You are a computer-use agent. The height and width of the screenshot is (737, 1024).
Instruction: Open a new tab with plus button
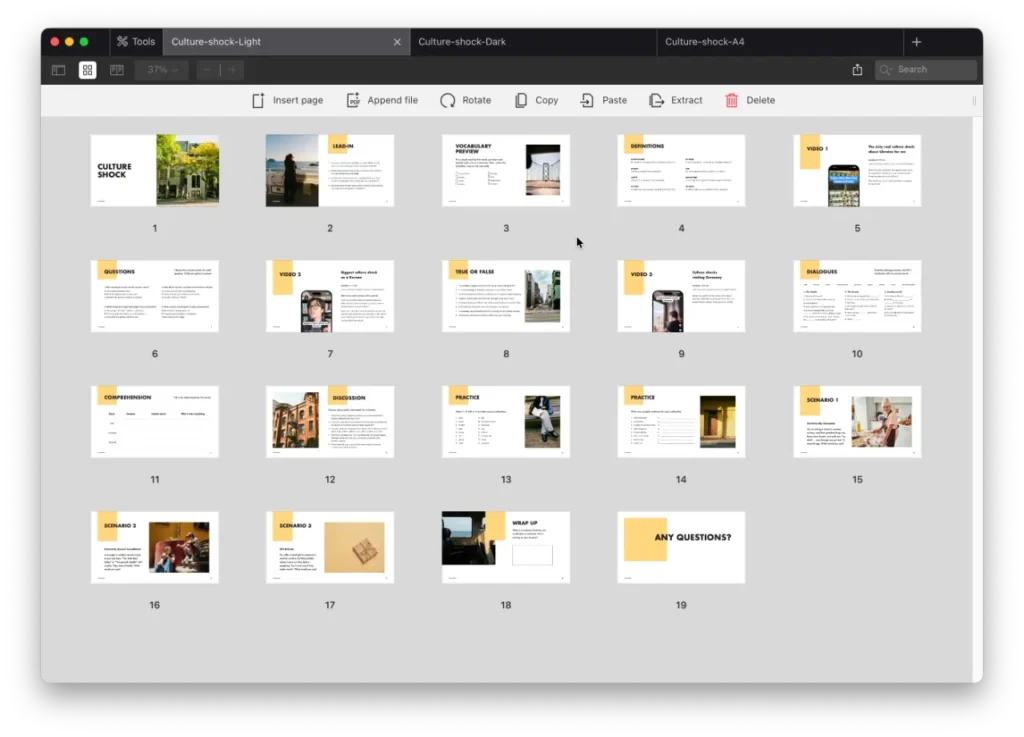pyautogui.click(x=916, y=42)
